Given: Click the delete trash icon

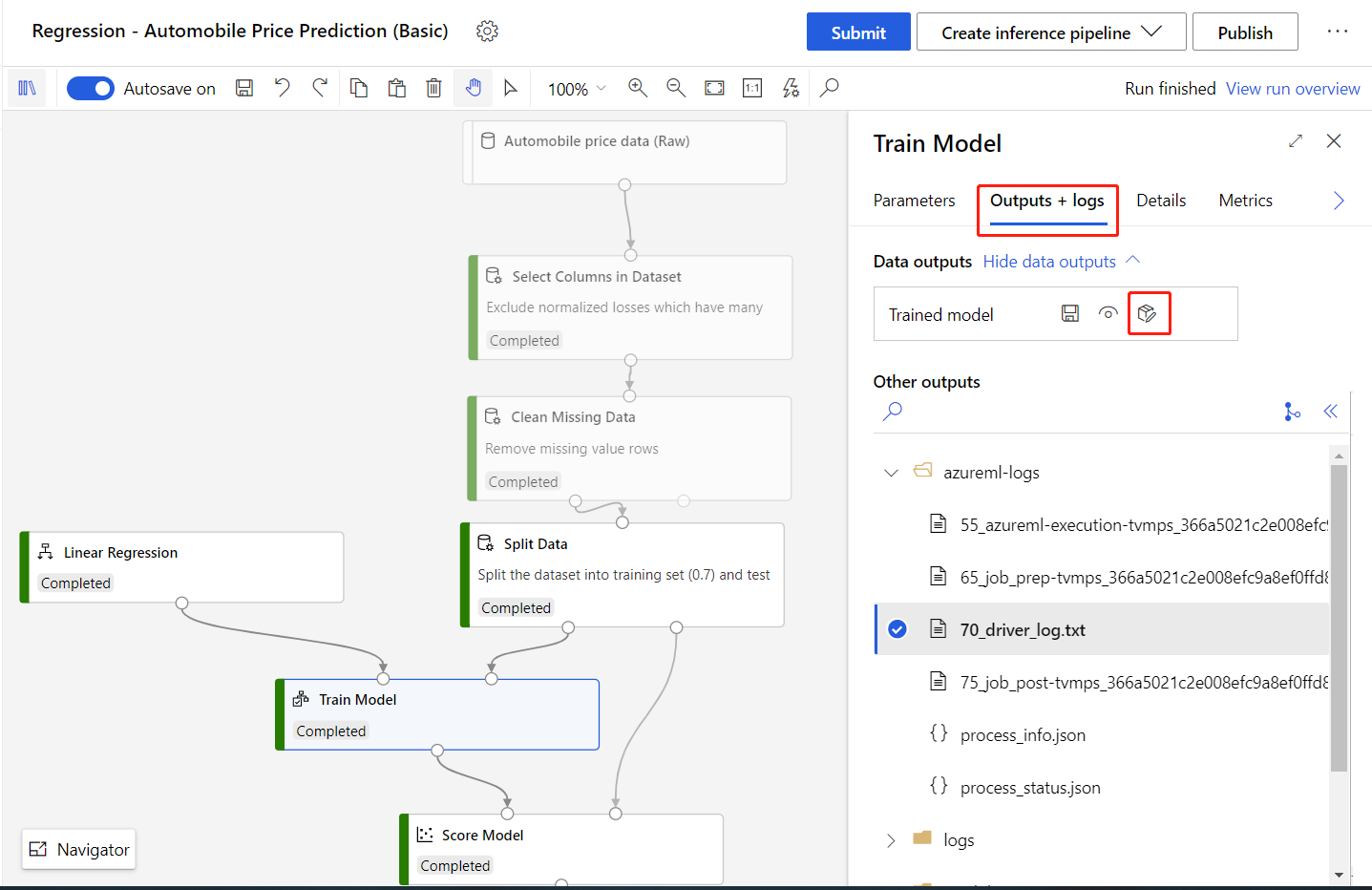Looking at the screenshot, I should [x=433, y=88].
